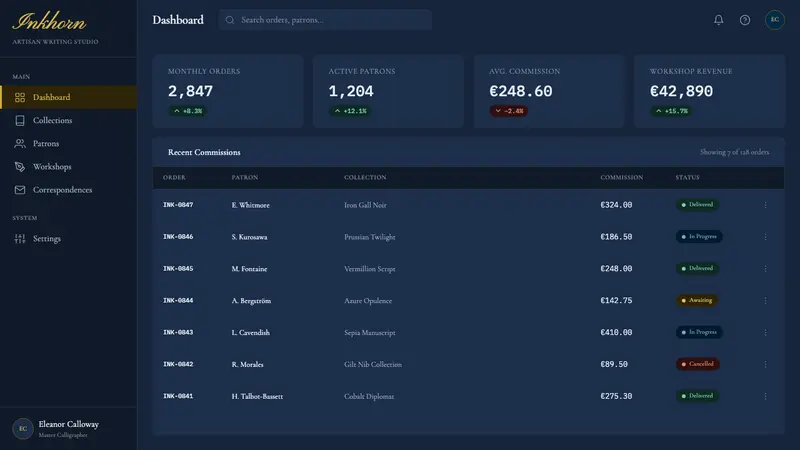Click collection Gilt Nib Collection
Image resolution: width=800 pixels, height=450 pixels.
coord(373,364)
